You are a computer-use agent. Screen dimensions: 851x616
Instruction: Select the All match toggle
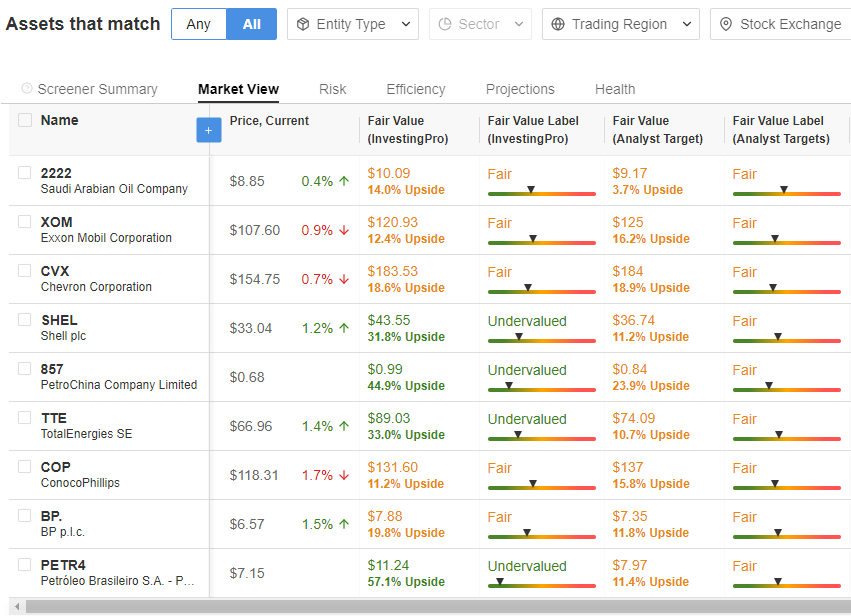(251, 24)
